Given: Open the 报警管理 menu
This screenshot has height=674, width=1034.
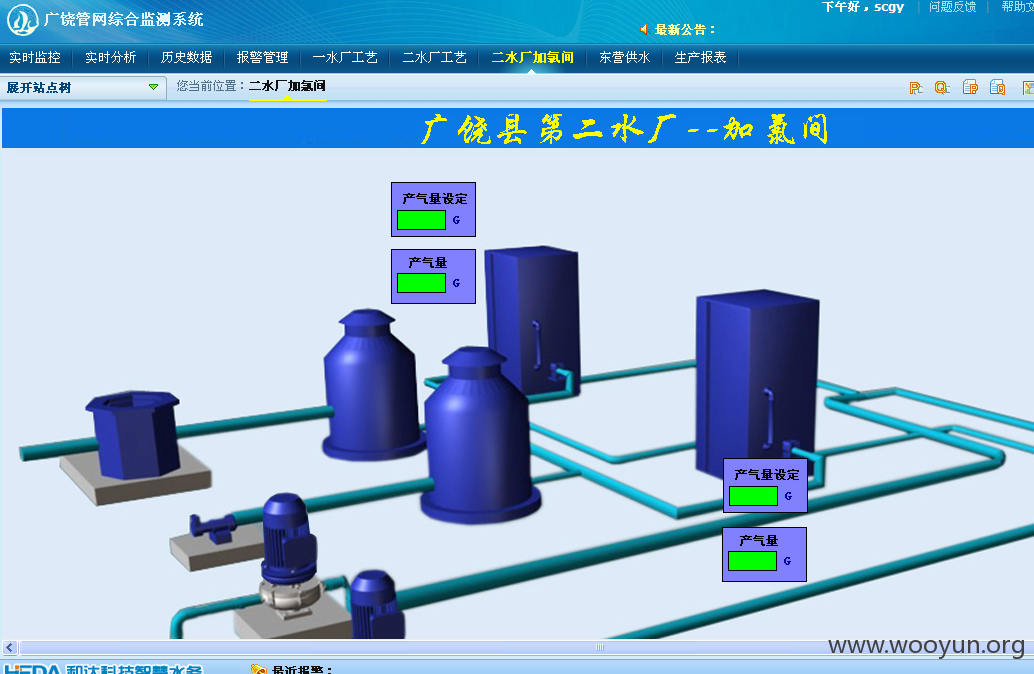Looking at the screenshot, I should [x=262, y=57].
